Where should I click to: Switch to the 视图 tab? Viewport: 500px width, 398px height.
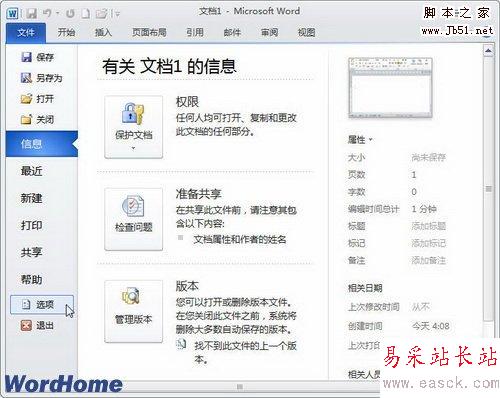[306, 32]
